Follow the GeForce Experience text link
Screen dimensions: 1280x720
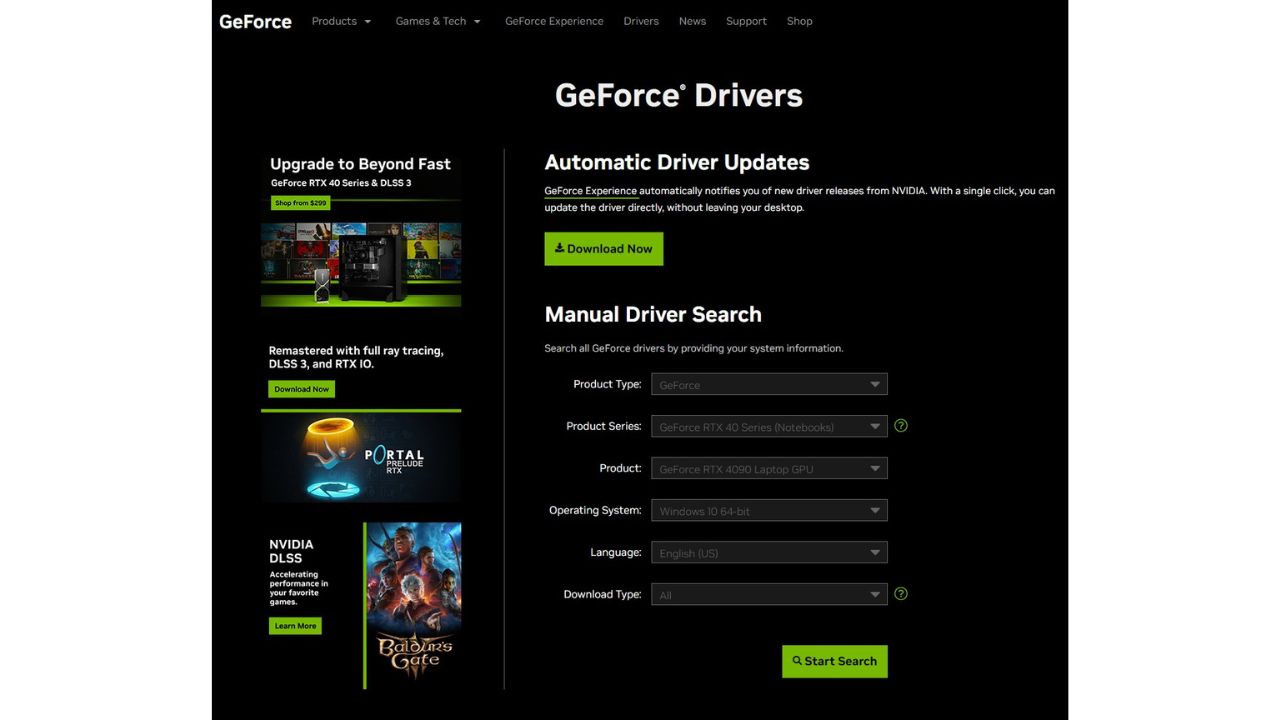coord(590,191)
